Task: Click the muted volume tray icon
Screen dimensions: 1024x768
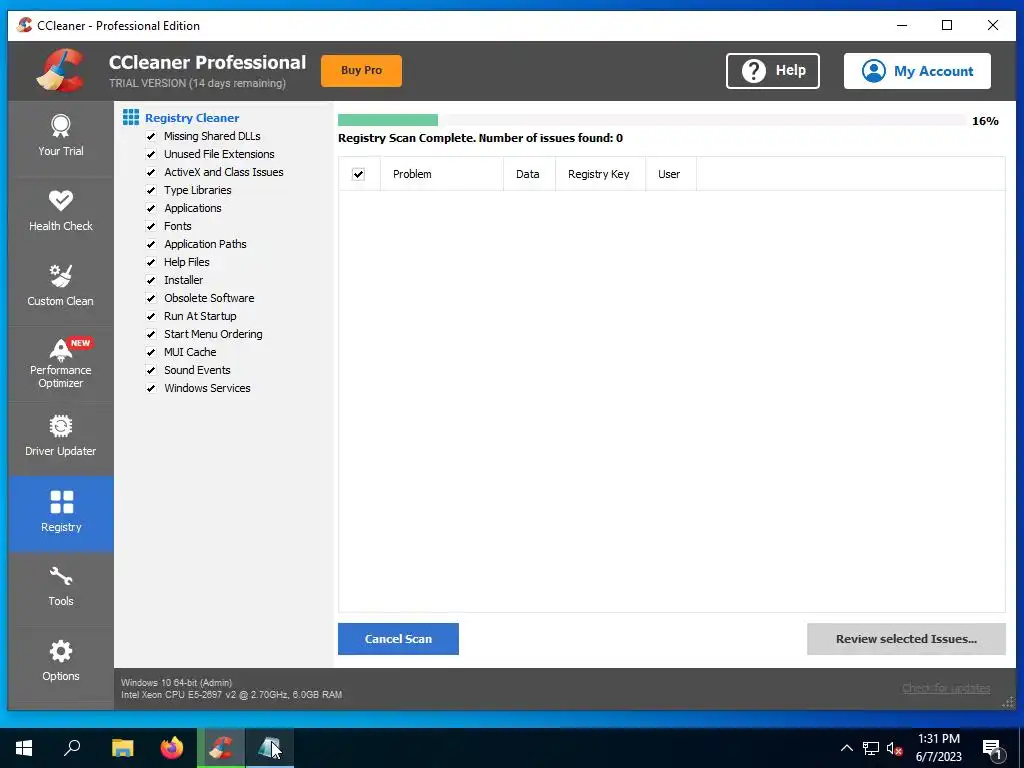Action: [x=895, y=748]
